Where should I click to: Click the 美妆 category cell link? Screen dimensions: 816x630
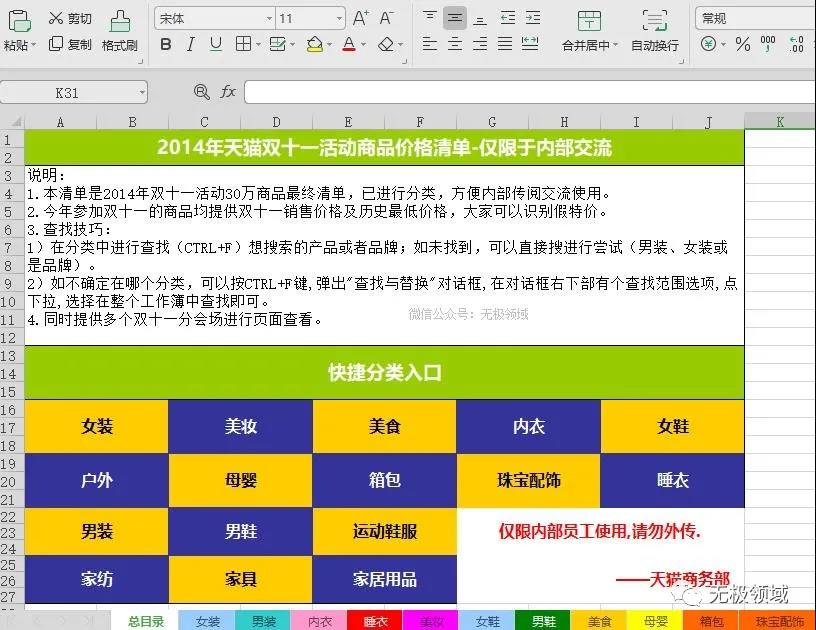241,426
